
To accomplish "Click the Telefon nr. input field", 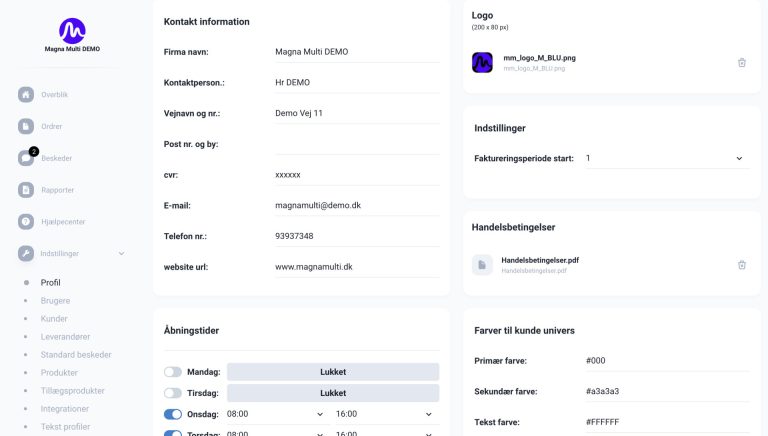I will 357,236.
